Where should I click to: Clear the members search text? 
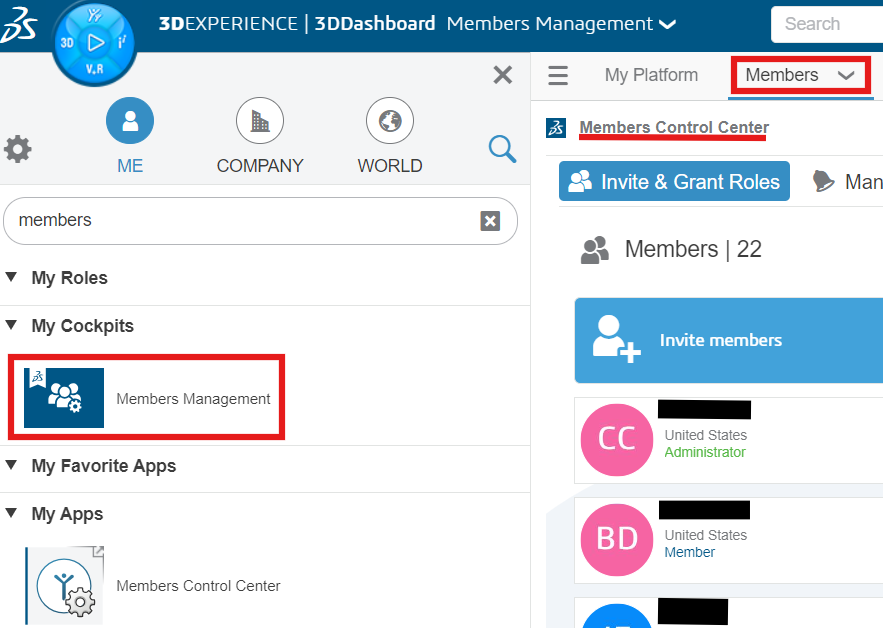[490, 221]
